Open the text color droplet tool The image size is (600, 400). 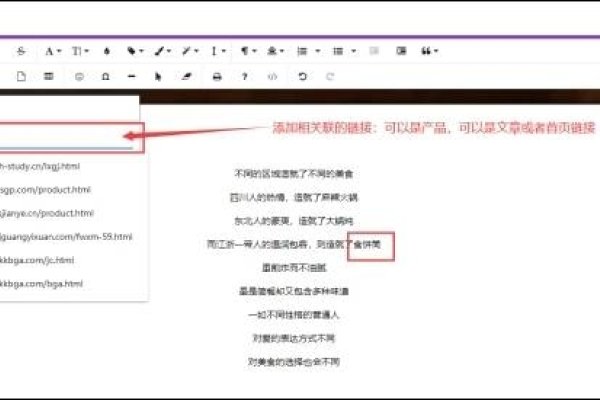tap(107, 51)
